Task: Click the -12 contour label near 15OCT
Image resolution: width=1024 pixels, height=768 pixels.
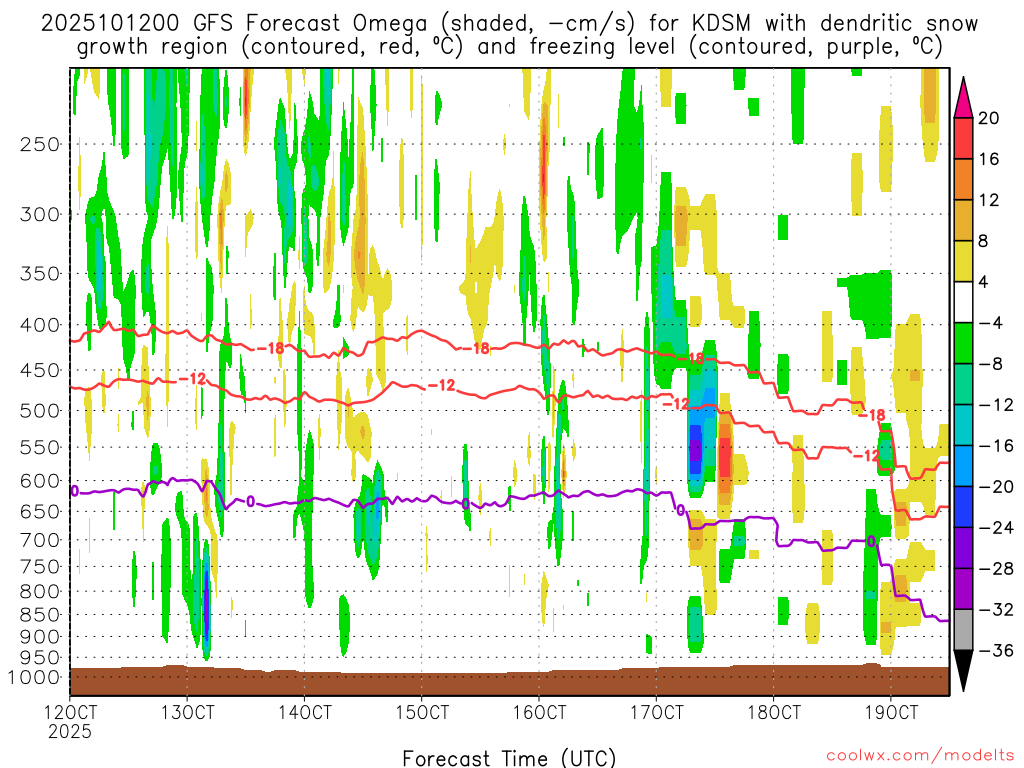Action: (x=441, y=386)
